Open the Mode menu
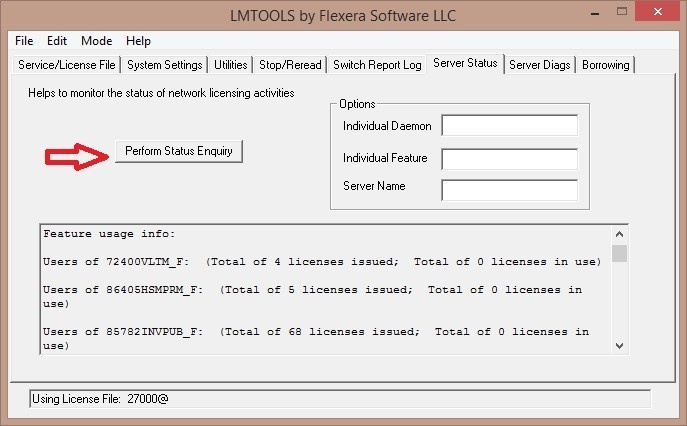 point(97,41)
